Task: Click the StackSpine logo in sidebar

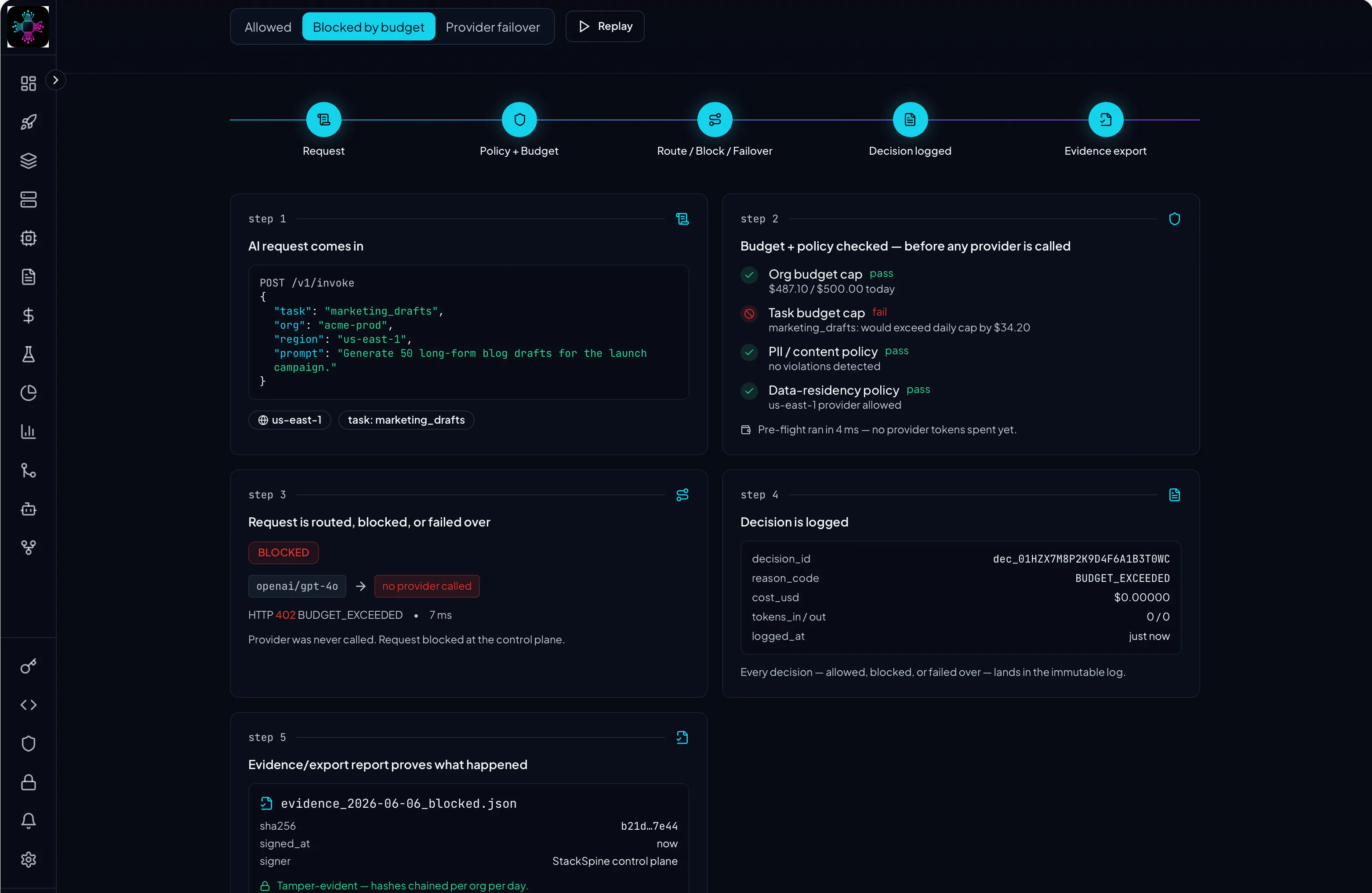Action: [x=28, y=26]
